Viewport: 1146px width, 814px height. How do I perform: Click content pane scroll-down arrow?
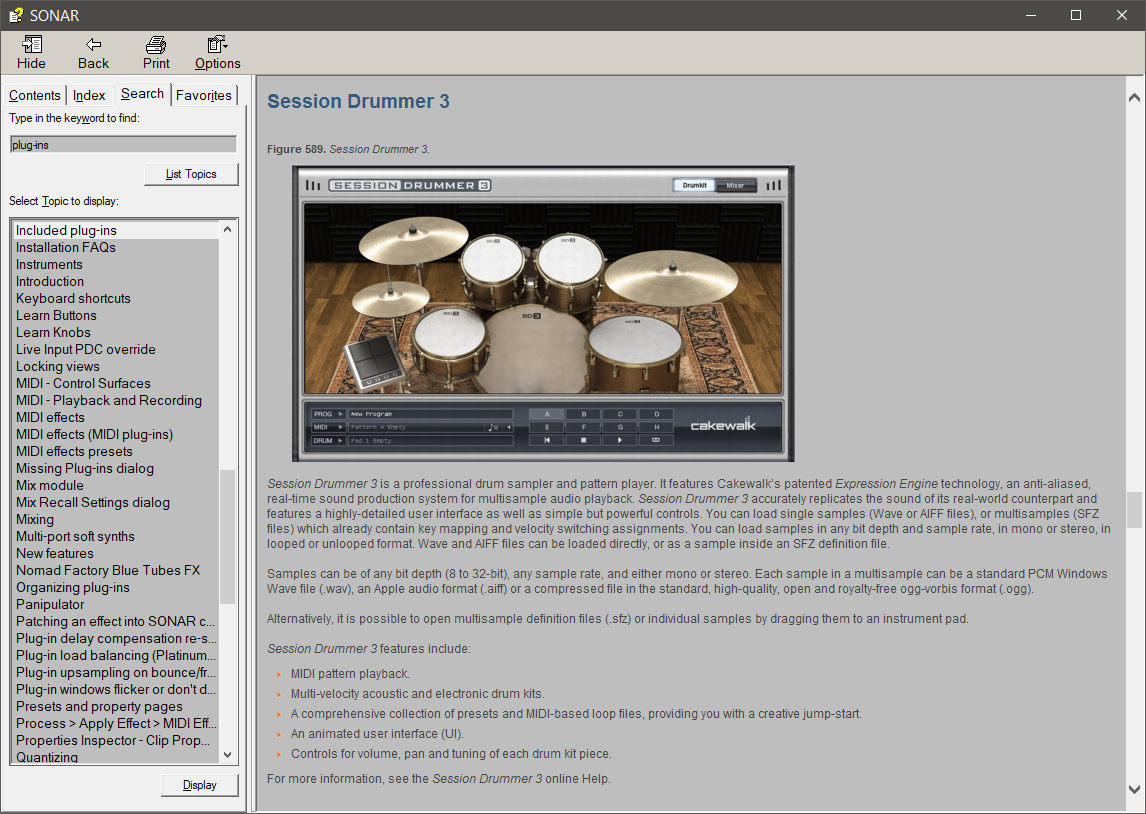pos(1134,789)
